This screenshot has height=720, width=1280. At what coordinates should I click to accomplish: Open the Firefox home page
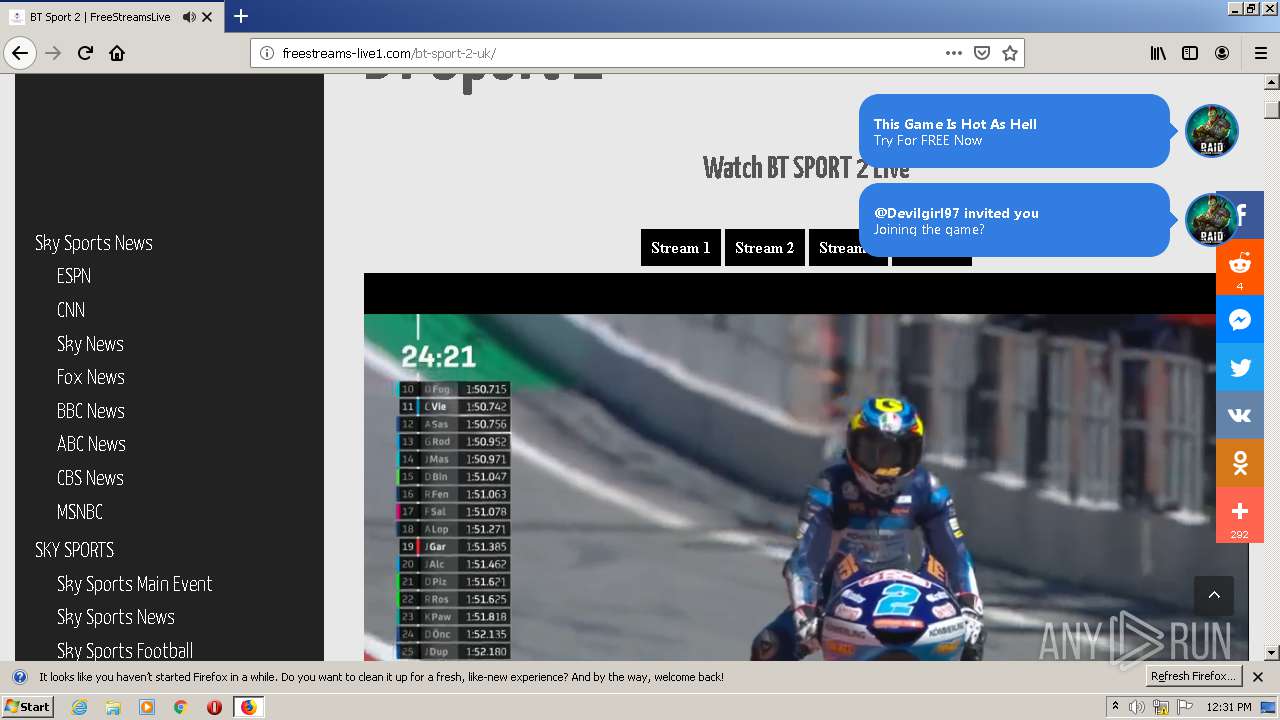117,53
